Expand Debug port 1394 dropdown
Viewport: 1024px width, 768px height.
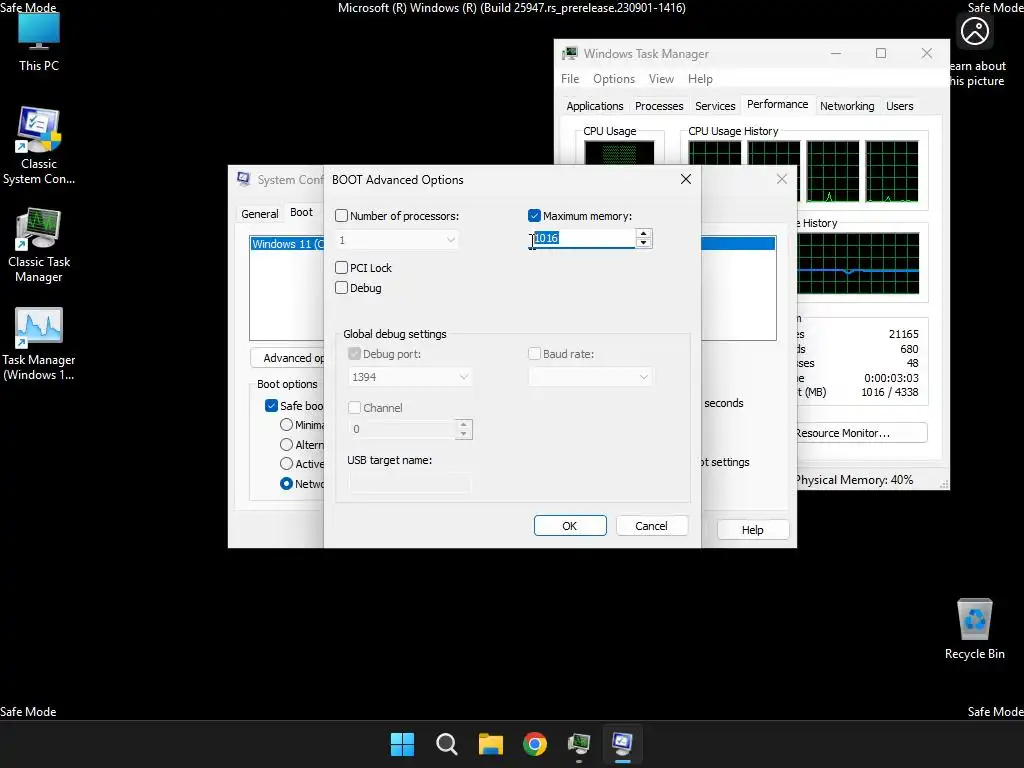point(464,377)
